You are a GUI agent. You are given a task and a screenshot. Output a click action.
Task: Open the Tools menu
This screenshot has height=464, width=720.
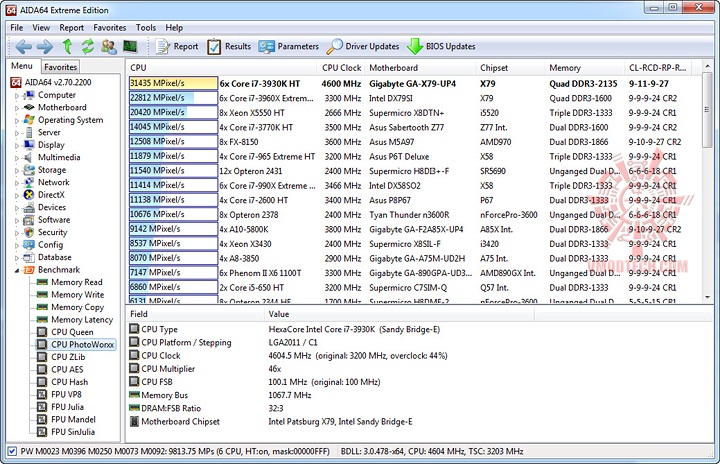click(146, 28)
